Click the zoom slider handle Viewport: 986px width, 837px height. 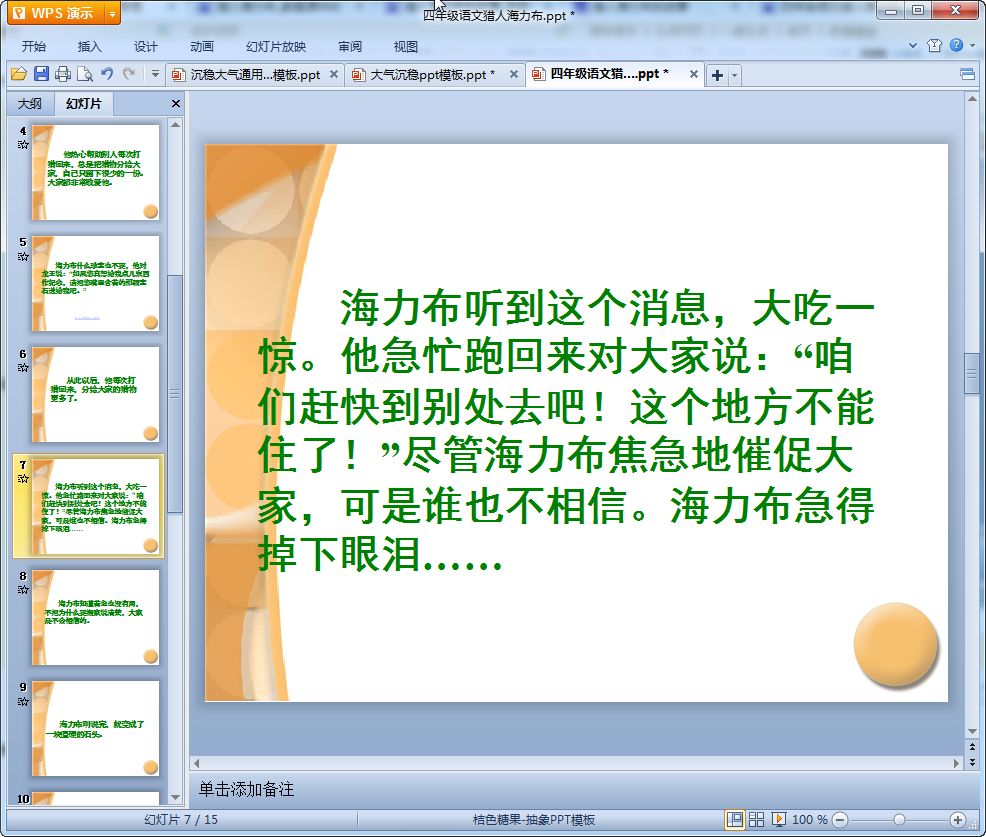tap(899, 820)
